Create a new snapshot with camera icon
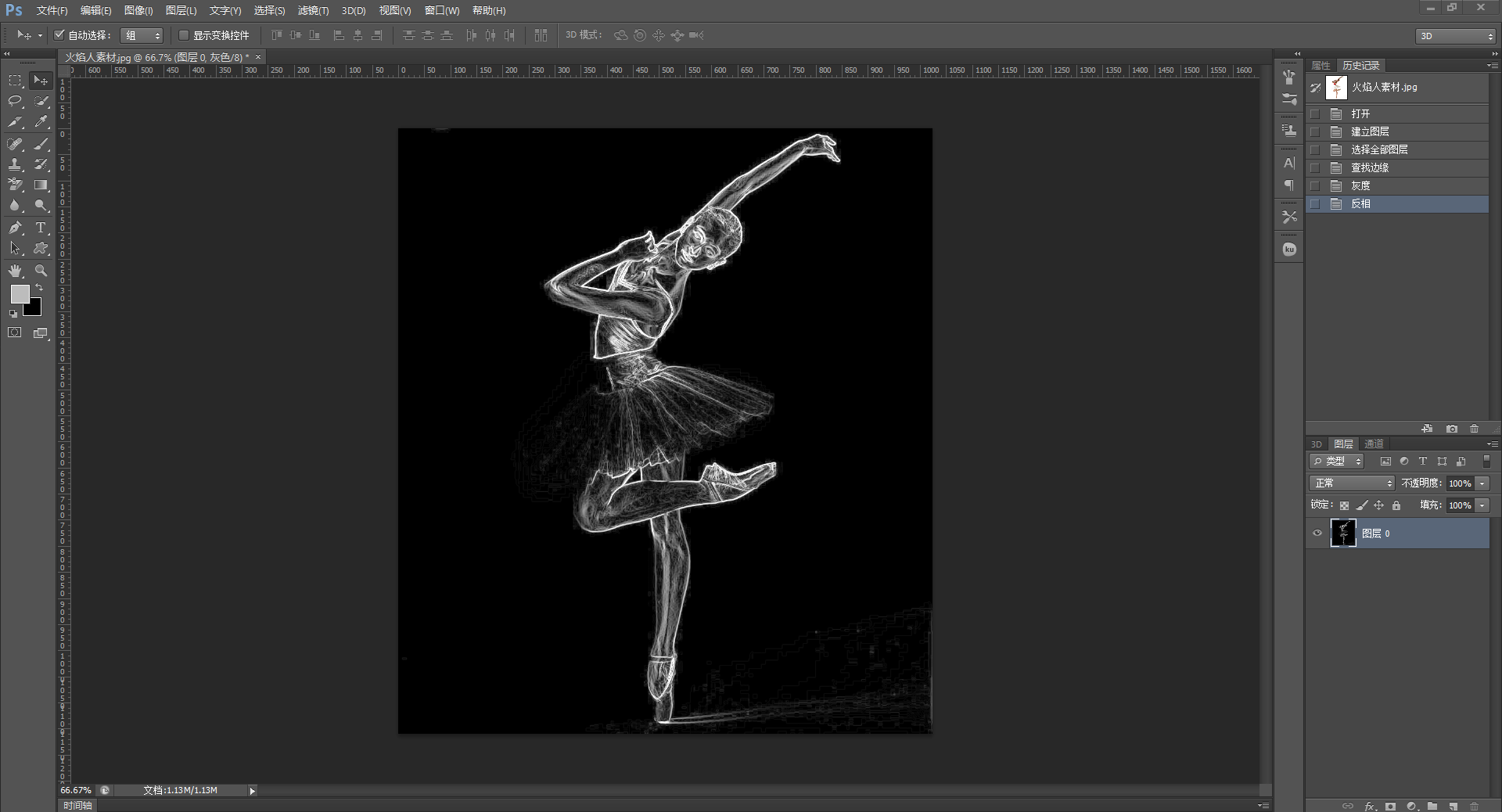This screenshot has width=1502, height=812. tap(1452, 429)
